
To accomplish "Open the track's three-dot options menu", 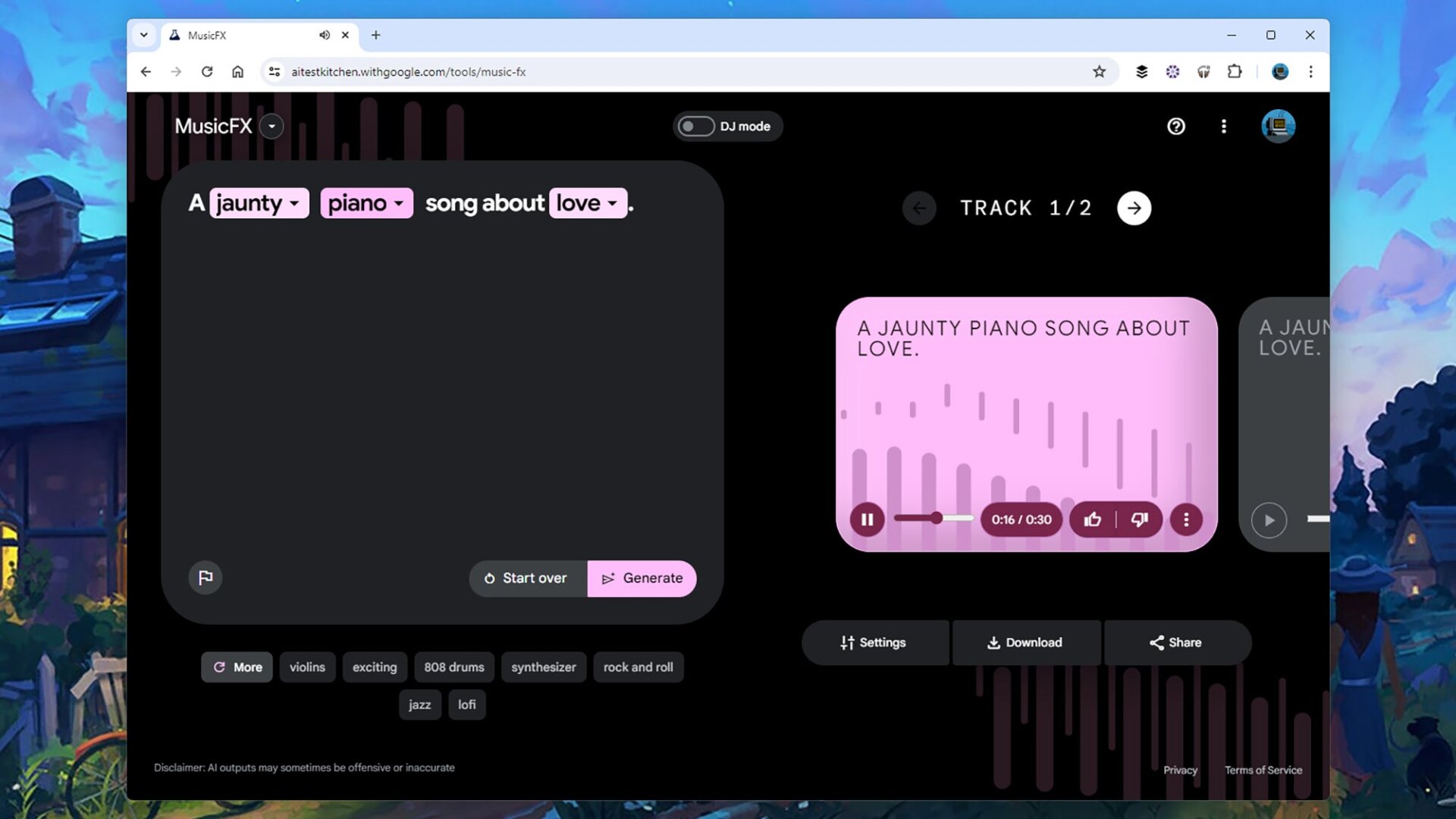I will point(1186,519).
